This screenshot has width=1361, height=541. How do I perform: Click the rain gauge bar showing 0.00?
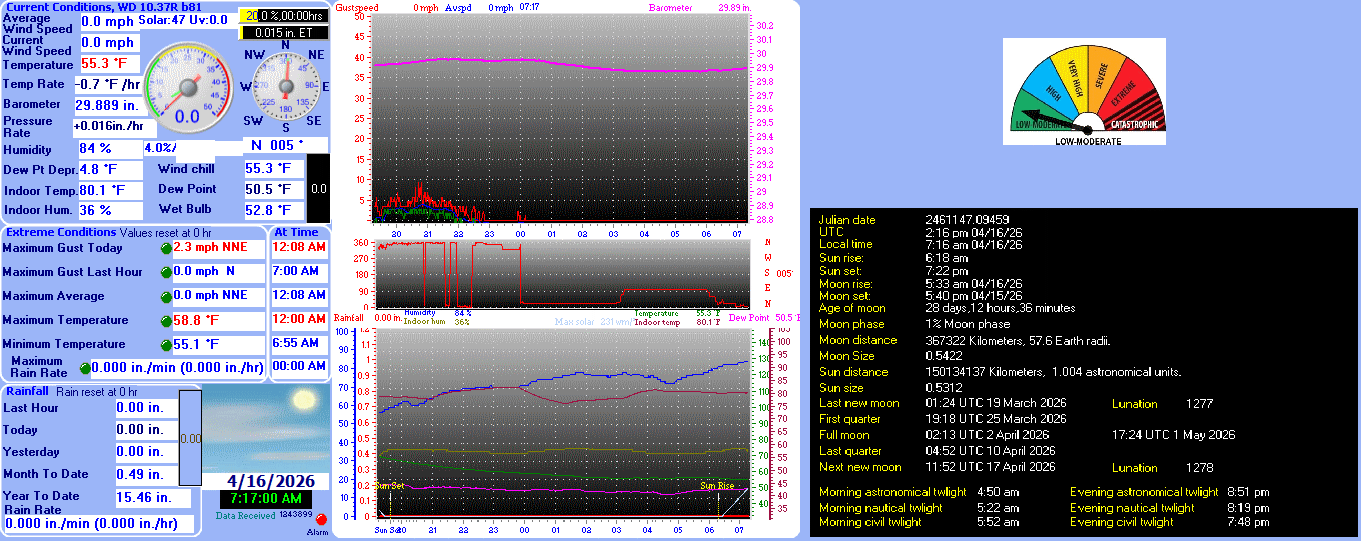191,437
